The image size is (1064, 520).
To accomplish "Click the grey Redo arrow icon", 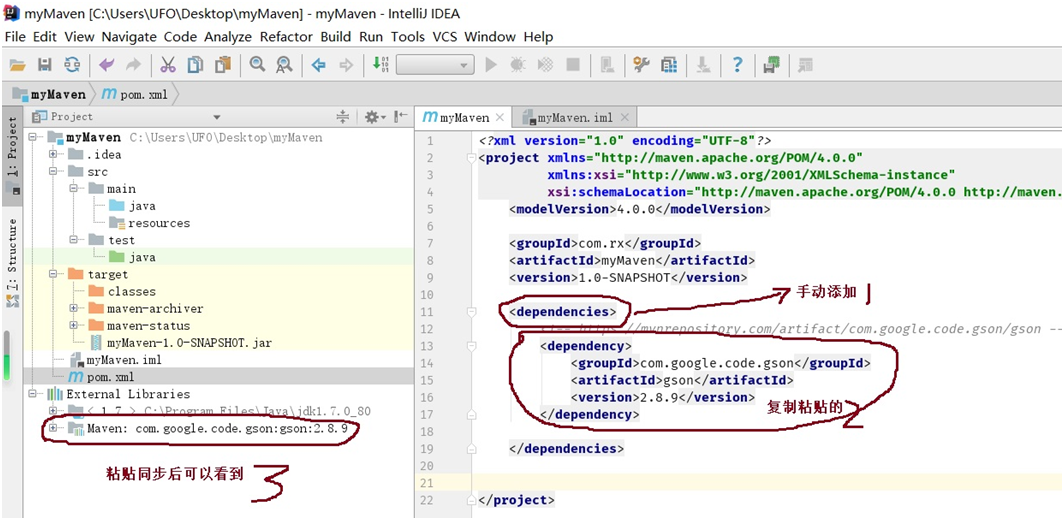I will [134, 65].
